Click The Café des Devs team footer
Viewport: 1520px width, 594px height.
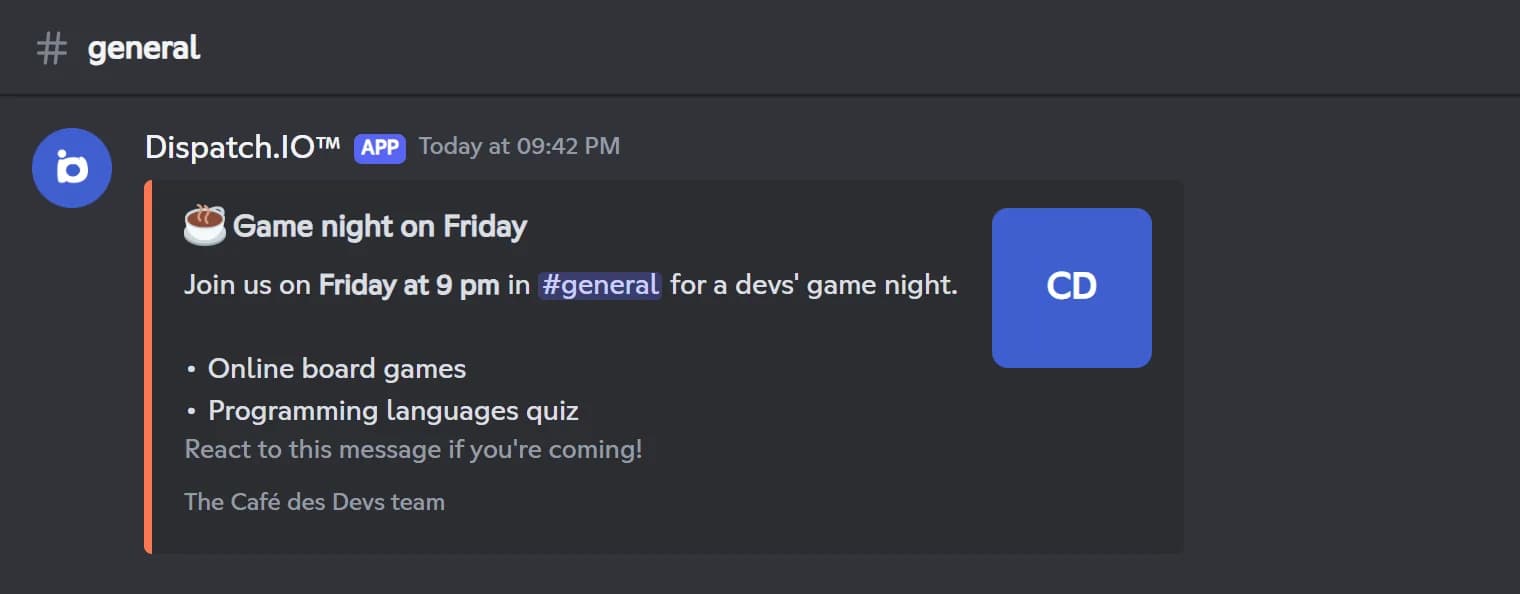click(x=315, y=502)
